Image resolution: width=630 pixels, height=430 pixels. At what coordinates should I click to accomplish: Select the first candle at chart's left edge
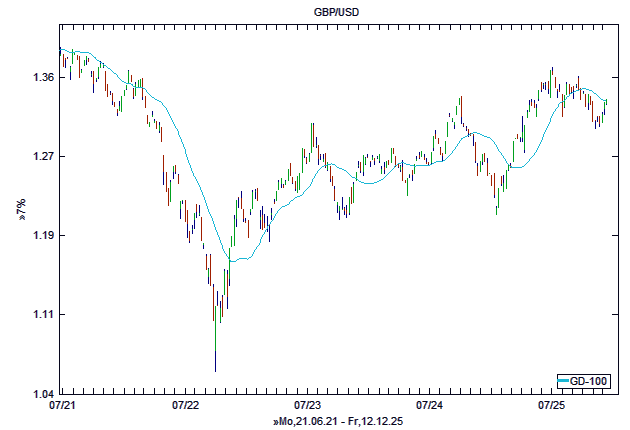(x=61, y=52)
